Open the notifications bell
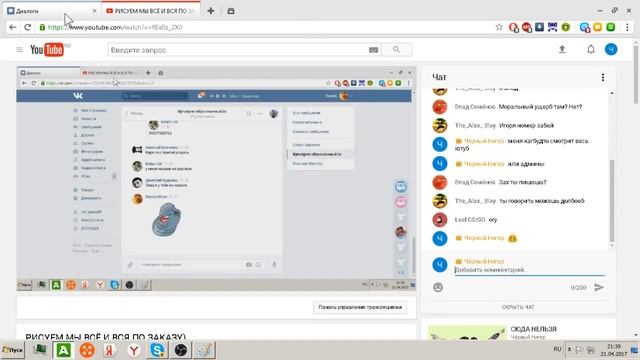This screenshot has width=640, height=360. 591,49
